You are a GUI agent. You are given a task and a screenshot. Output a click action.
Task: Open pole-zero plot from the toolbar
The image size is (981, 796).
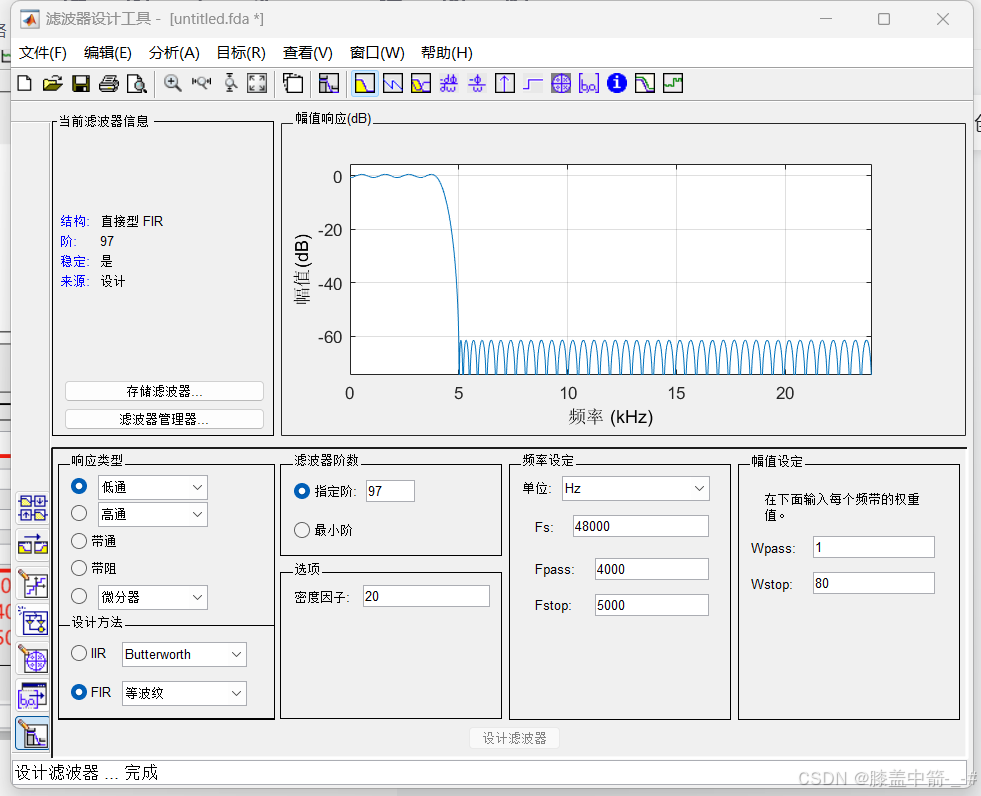coord(561,84)
